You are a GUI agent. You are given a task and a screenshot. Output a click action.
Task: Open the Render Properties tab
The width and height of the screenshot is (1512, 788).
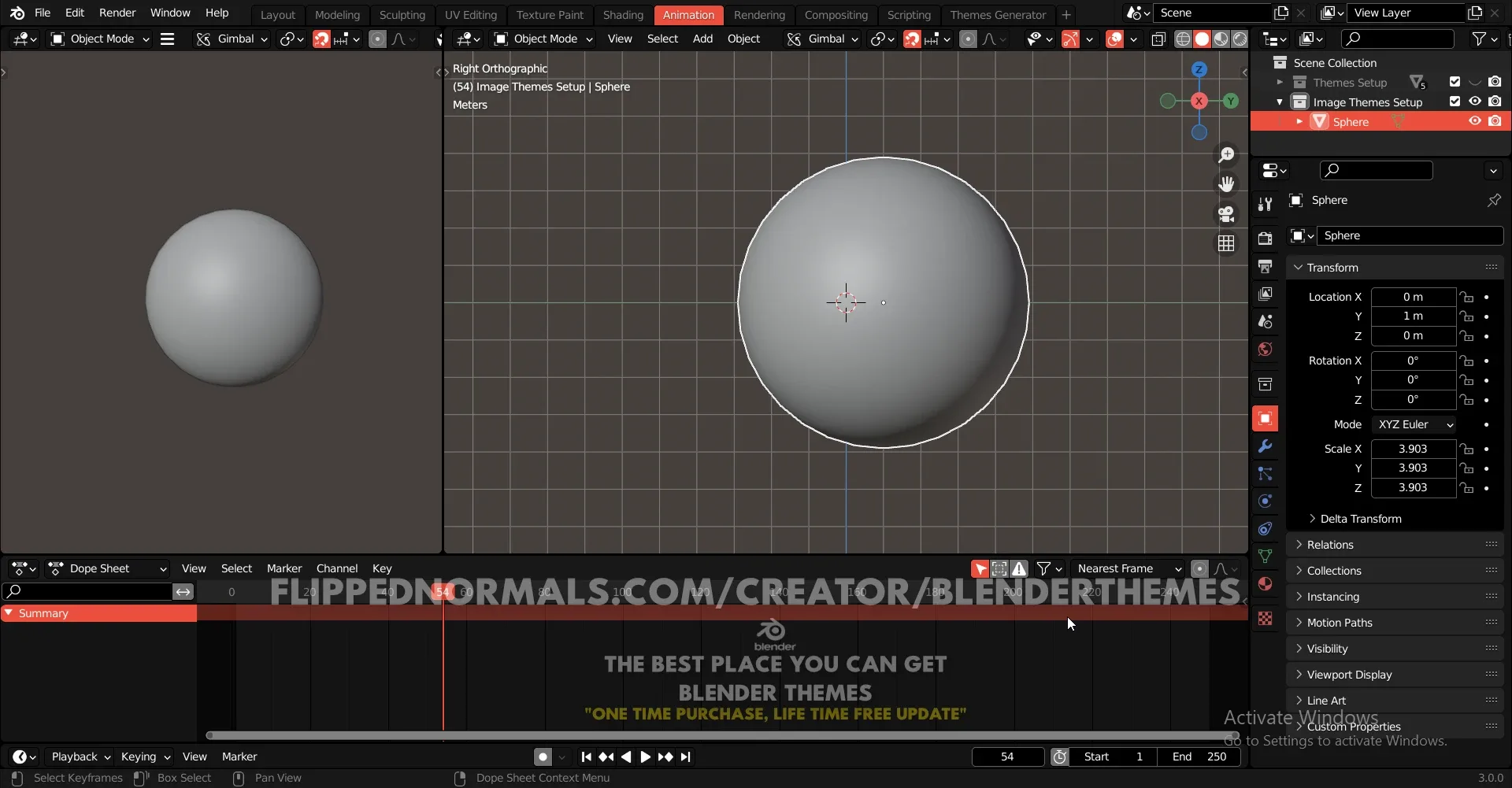[x=1266, y=238]
